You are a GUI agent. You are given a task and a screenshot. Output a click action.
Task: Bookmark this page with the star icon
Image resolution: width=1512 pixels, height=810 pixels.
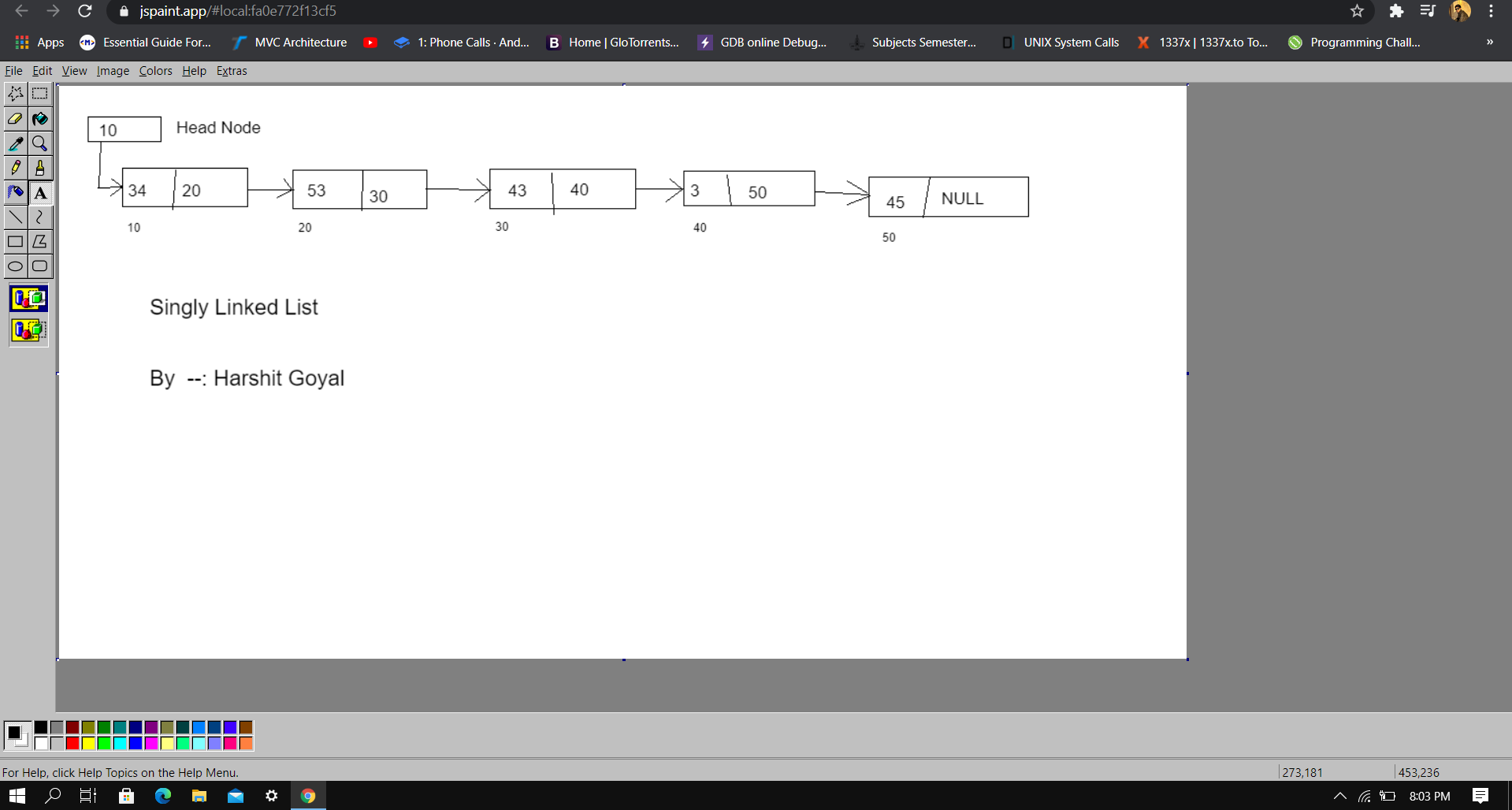(x=1357, y=11)
